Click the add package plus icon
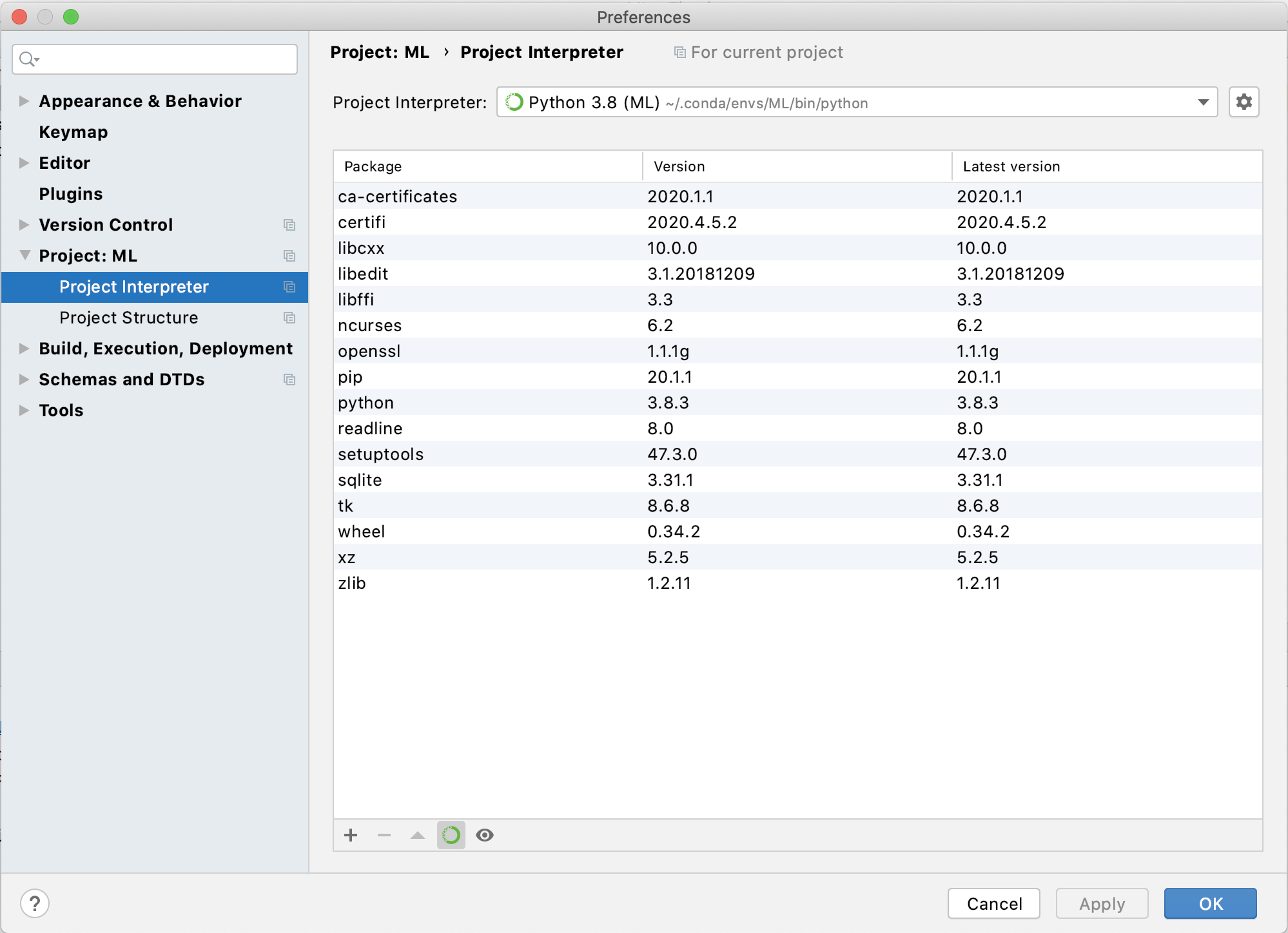The height and width of the screenshot is (933, 1288). point(351,835)
